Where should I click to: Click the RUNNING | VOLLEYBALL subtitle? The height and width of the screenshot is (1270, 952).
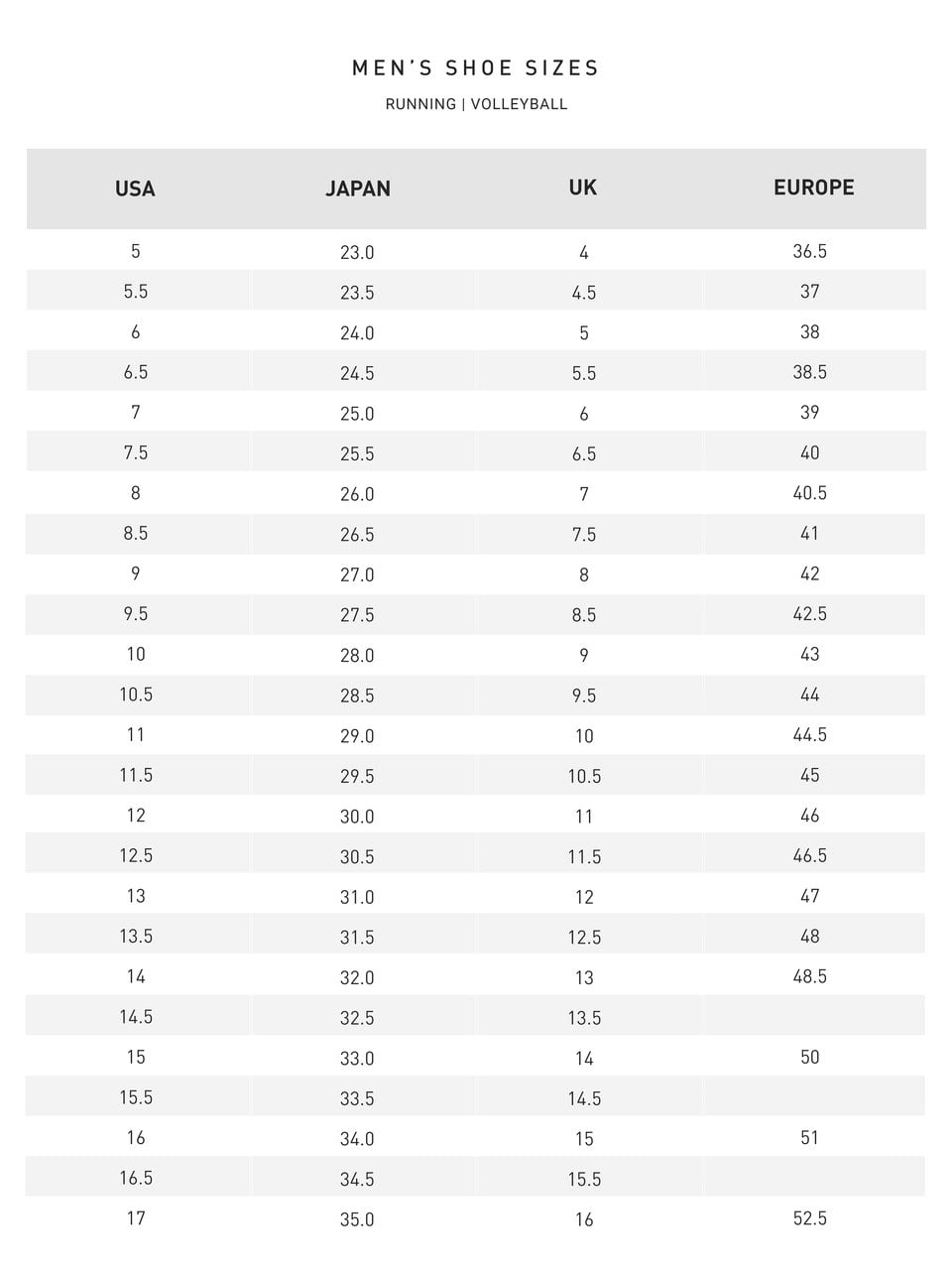pos(476,104)
